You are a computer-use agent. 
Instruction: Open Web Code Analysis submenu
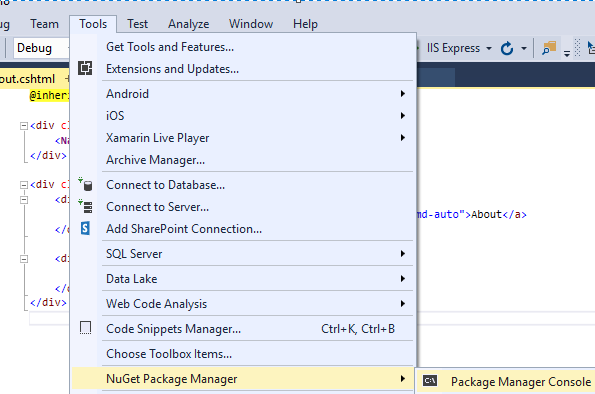point(243,304)
